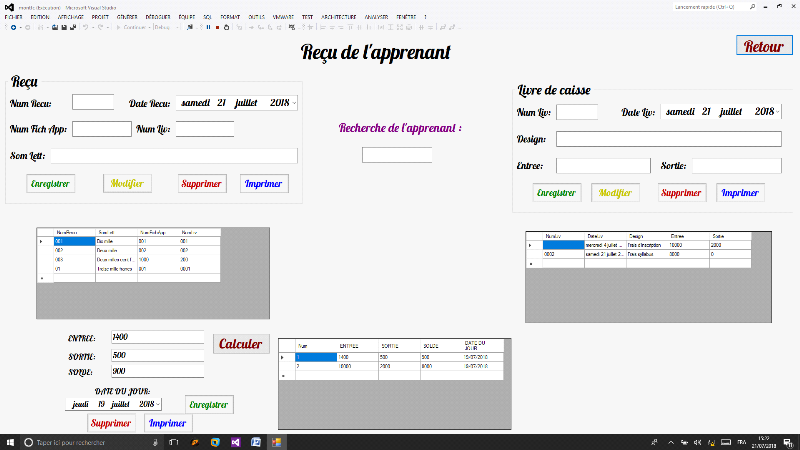Click the Continue debugging toolbar button

[x=131, y=28]
